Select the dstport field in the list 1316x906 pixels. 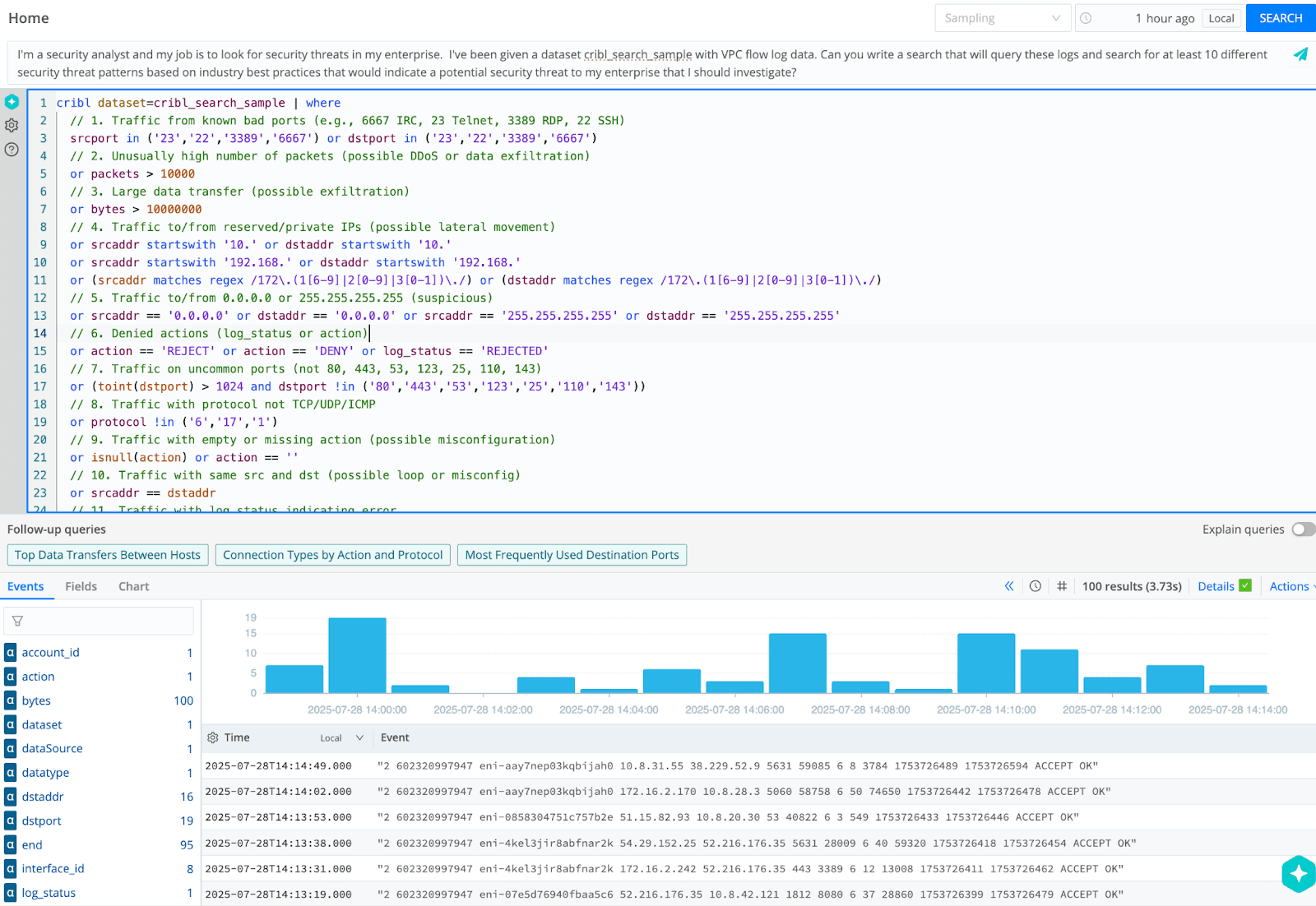pos(42,820)
